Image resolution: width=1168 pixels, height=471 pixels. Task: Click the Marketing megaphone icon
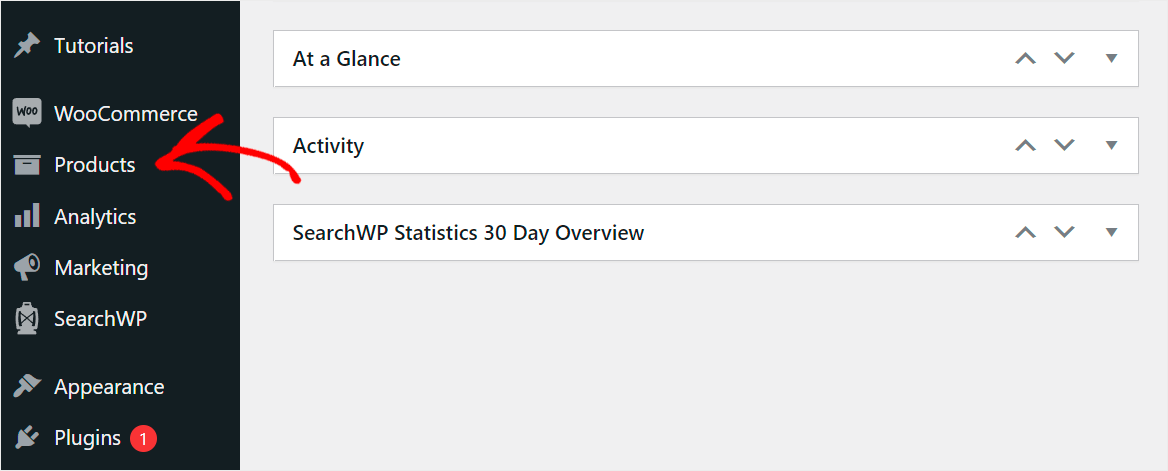pos(27,268)
